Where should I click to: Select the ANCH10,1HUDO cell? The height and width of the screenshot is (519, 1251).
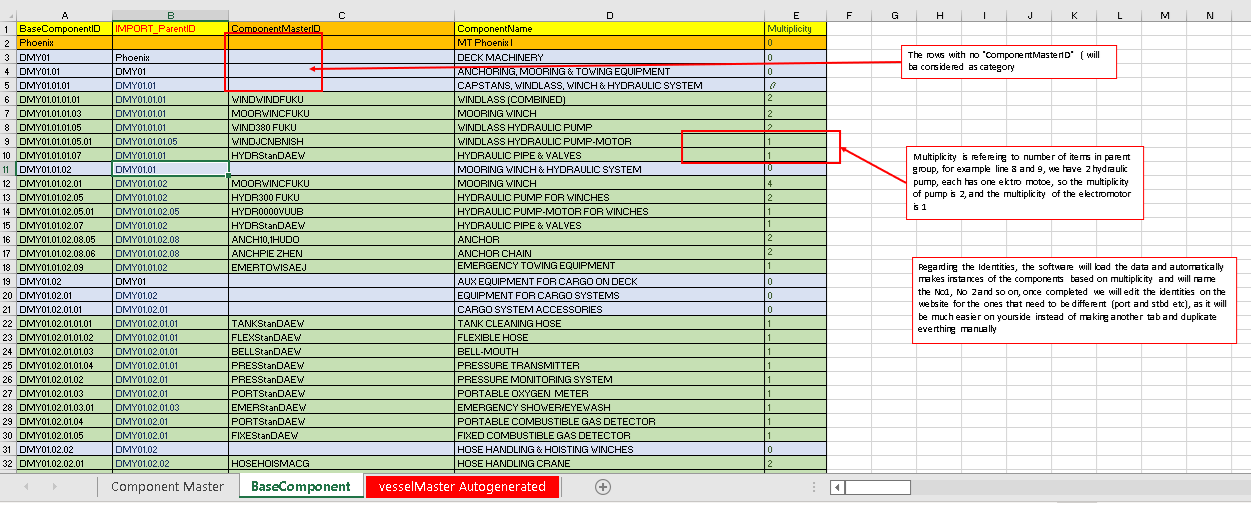click(x=341, y=239)
